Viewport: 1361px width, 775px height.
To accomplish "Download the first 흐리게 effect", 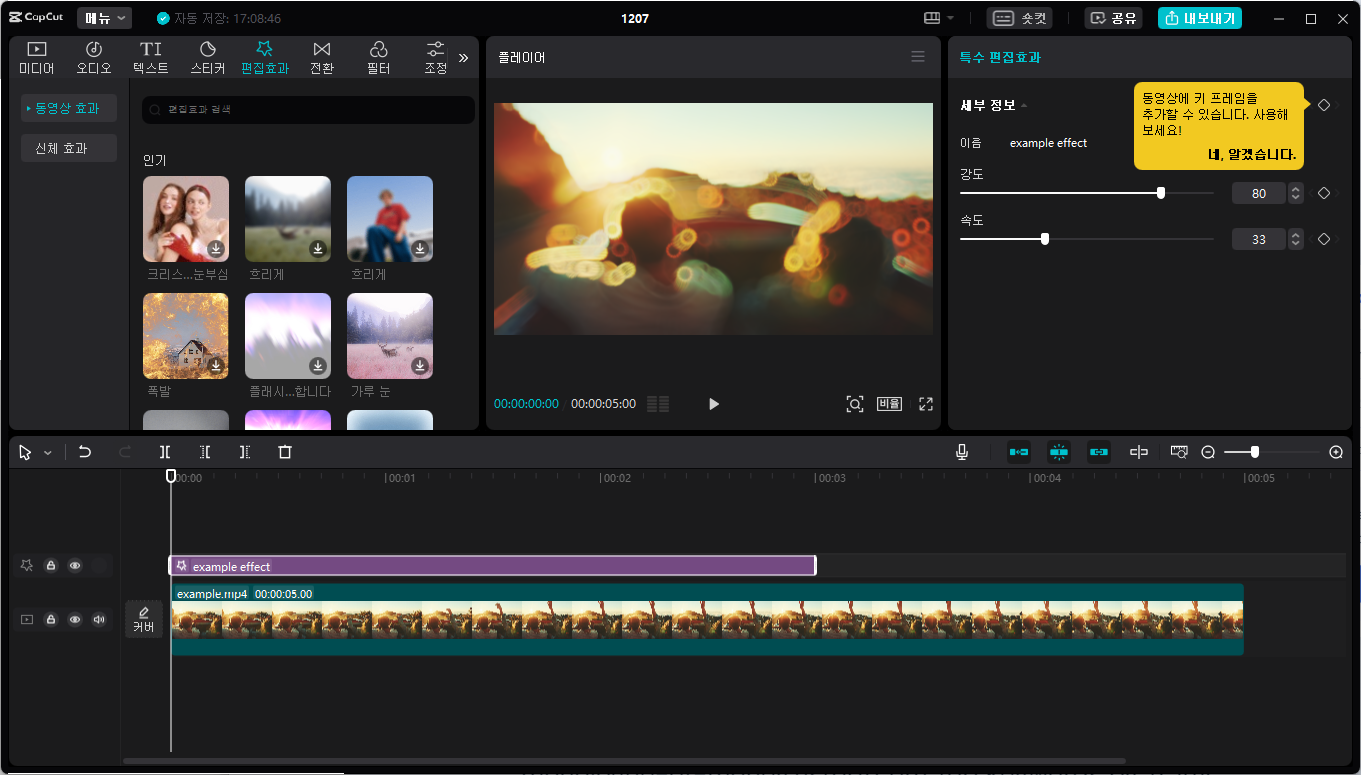I will coord(318,249).
